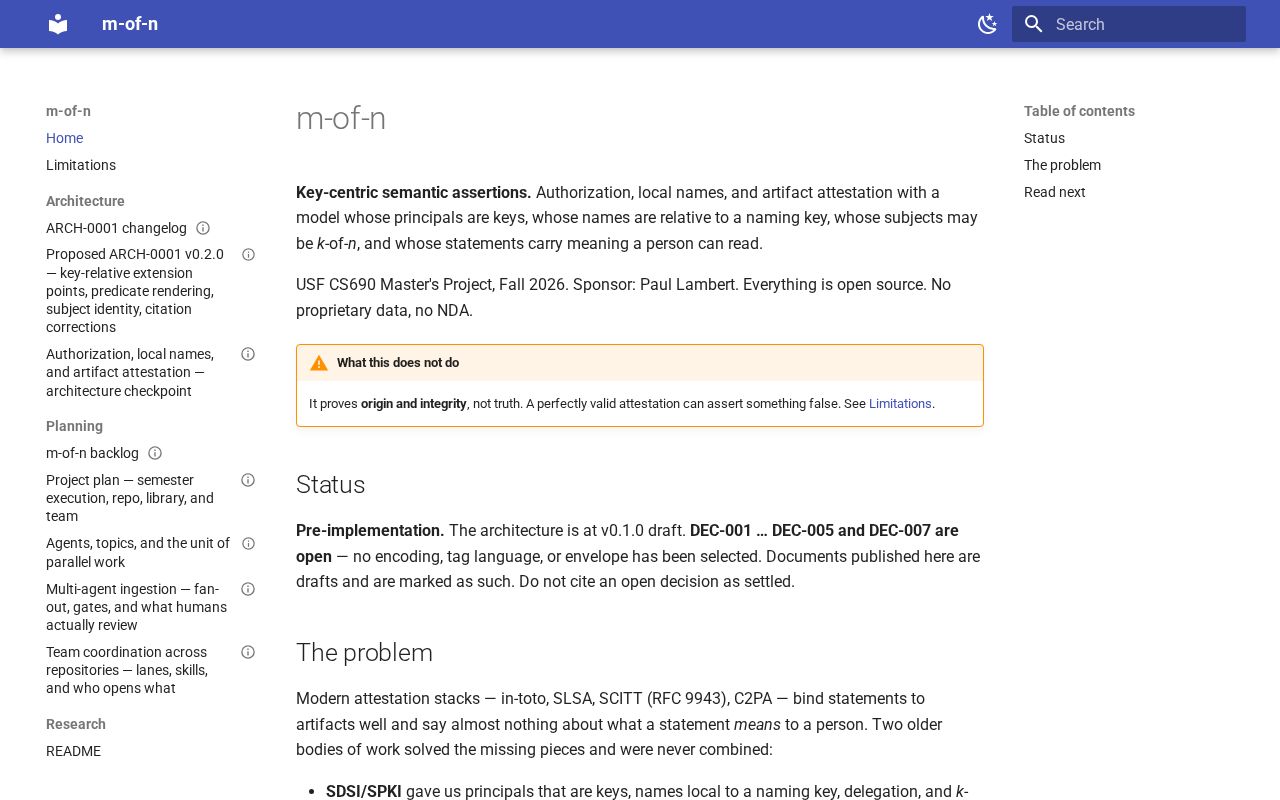Screen dimensions: 1280x800
Task: Open Multi-agent ingestion page
Action: (x=136, y=607)
